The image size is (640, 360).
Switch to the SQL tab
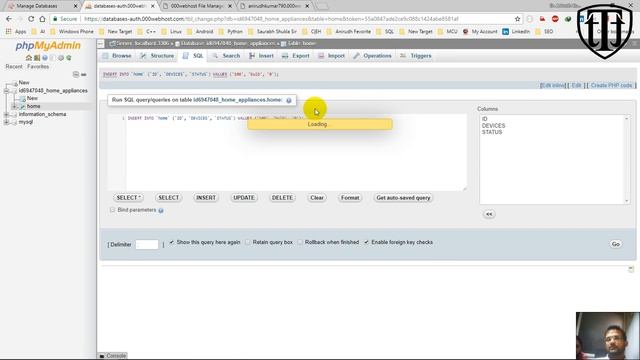coord(193,56)
